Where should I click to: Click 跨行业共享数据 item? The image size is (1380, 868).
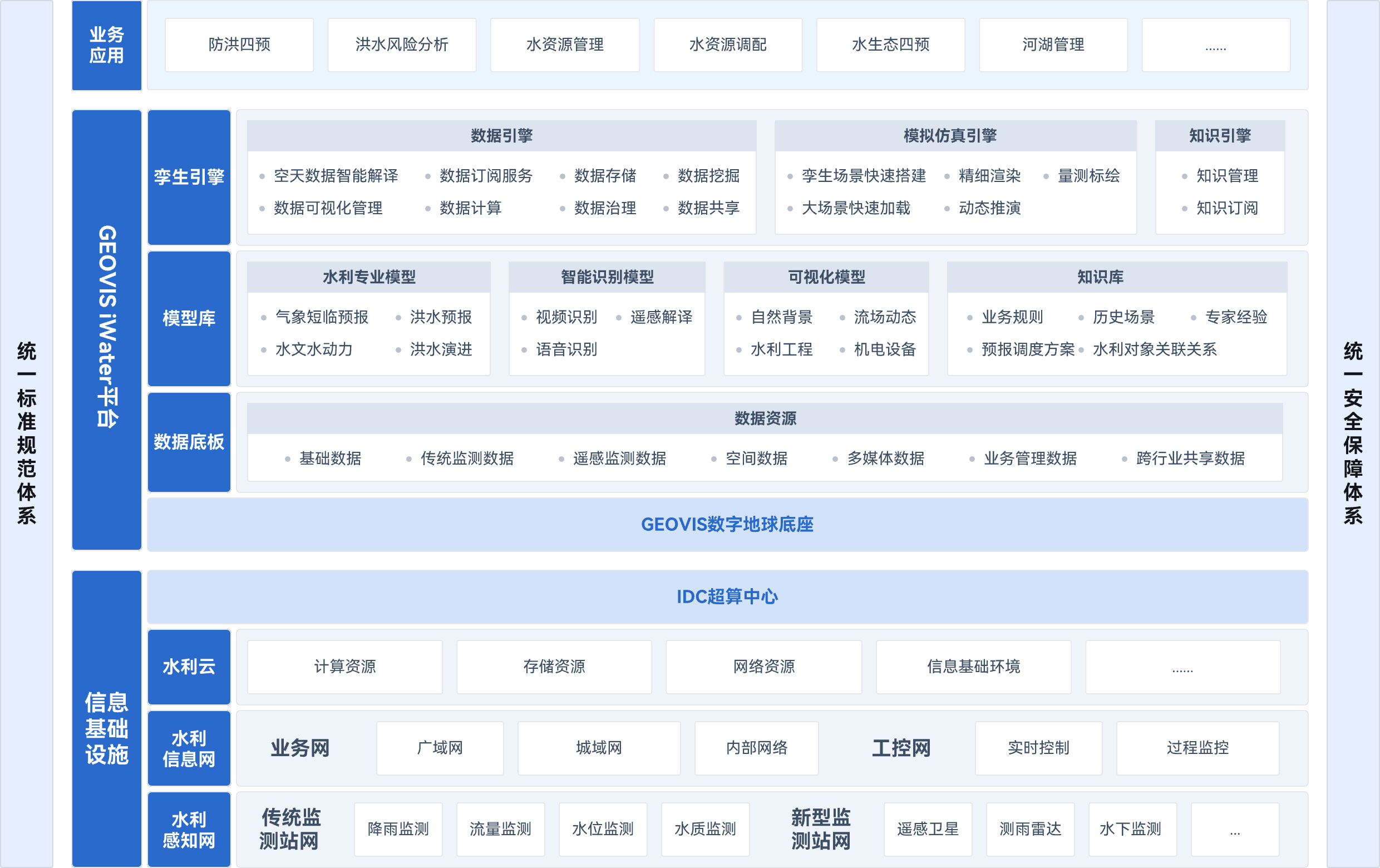1190,458
